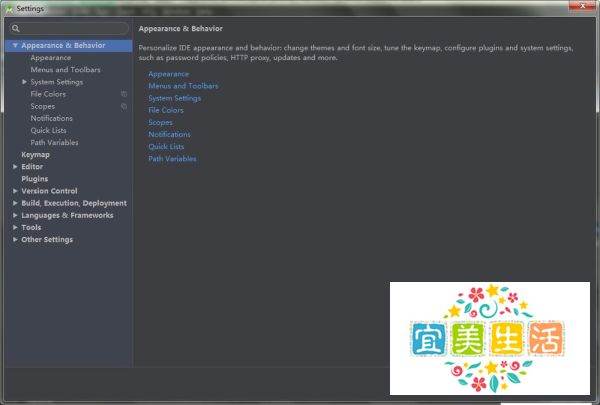Image resolution: width=600 pixels, height=405 pixels.
Task: Follow the Appearance link in main panel
Action: pos(169,74)
